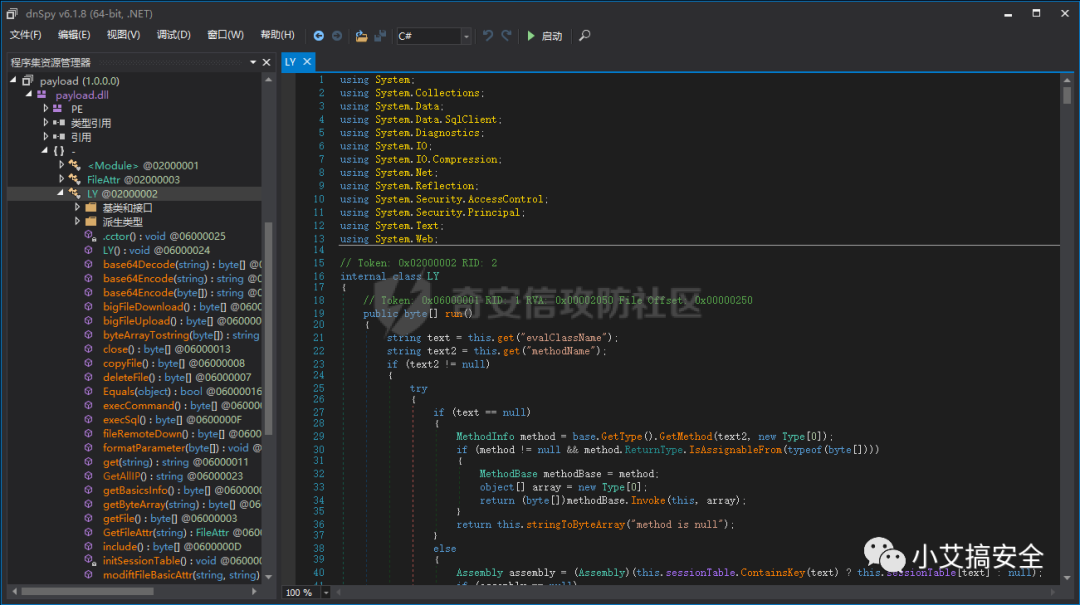This screenshot has width=1080, height=605.
Task: Click the 'public byte[] run()' line
Action: click(418, 314)
